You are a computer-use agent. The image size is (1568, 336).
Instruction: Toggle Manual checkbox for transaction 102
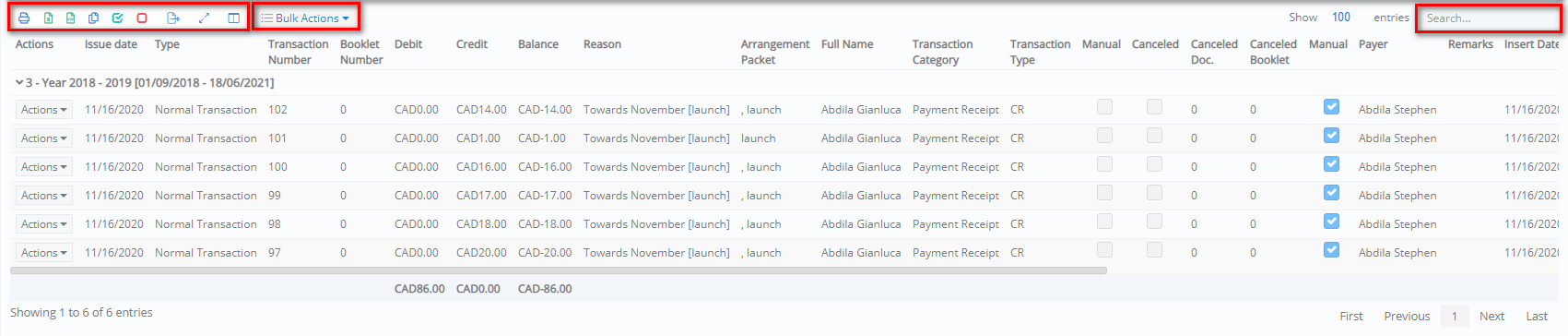[x=1104, y=107]
